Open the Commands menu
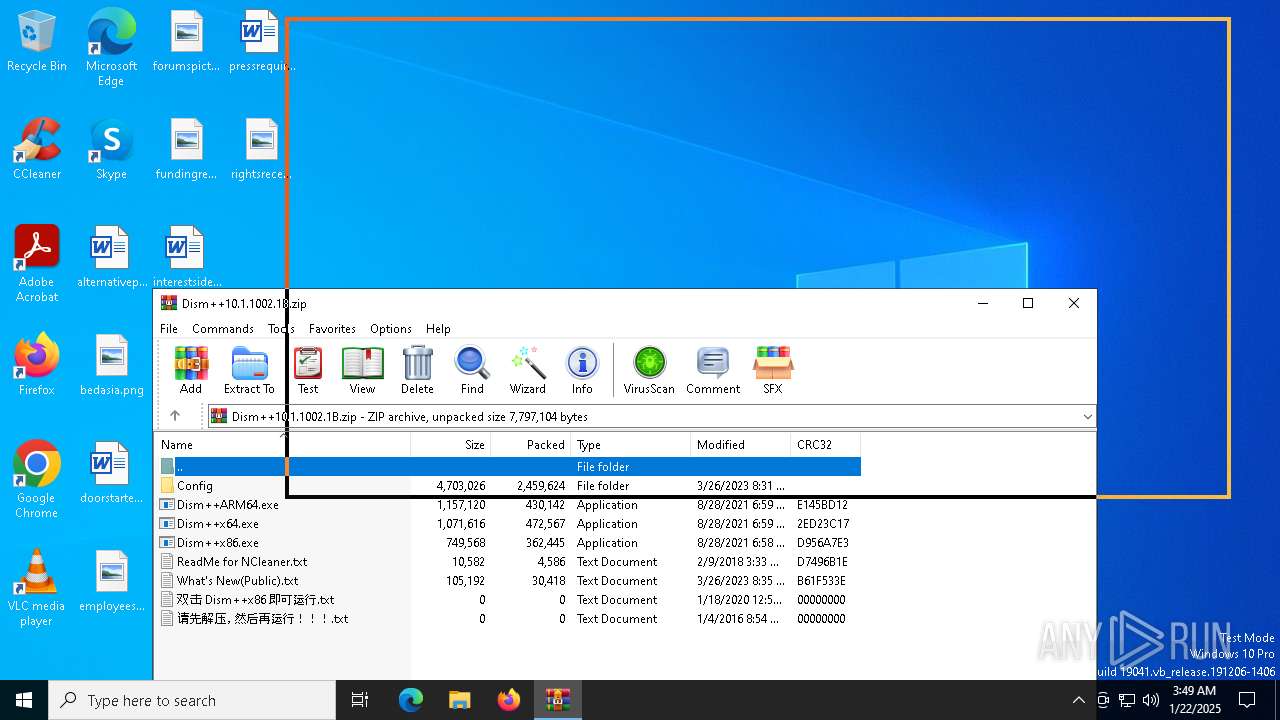 pos(223,328)
